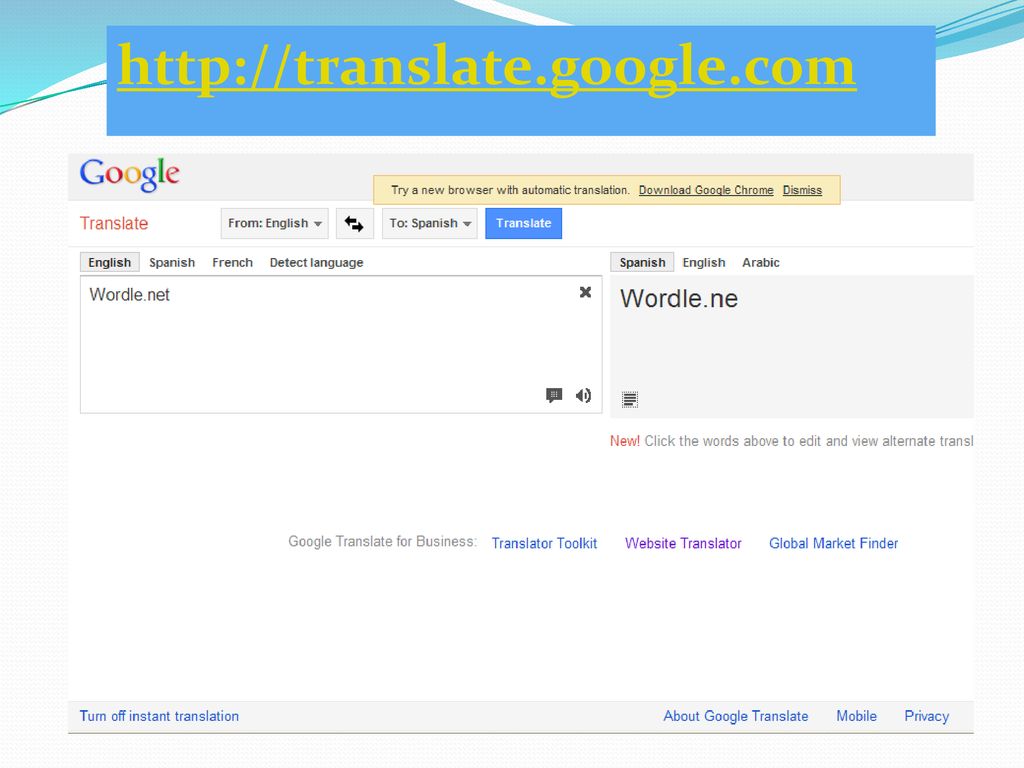Click the Download Google Chrome link
Viewport: 1024px width, 768px height.
706,190
